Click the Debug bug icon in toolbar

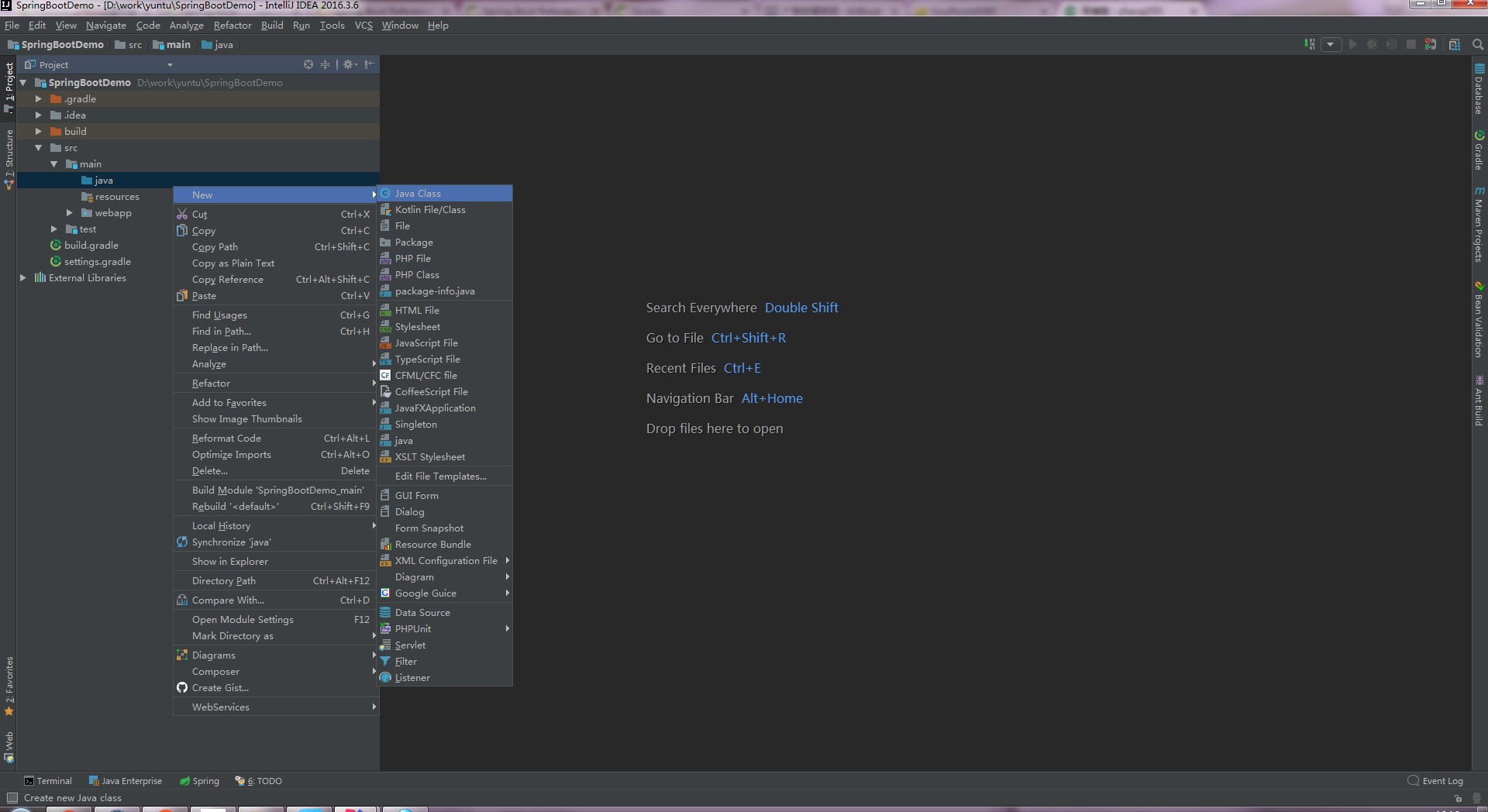pos(1373,44)
